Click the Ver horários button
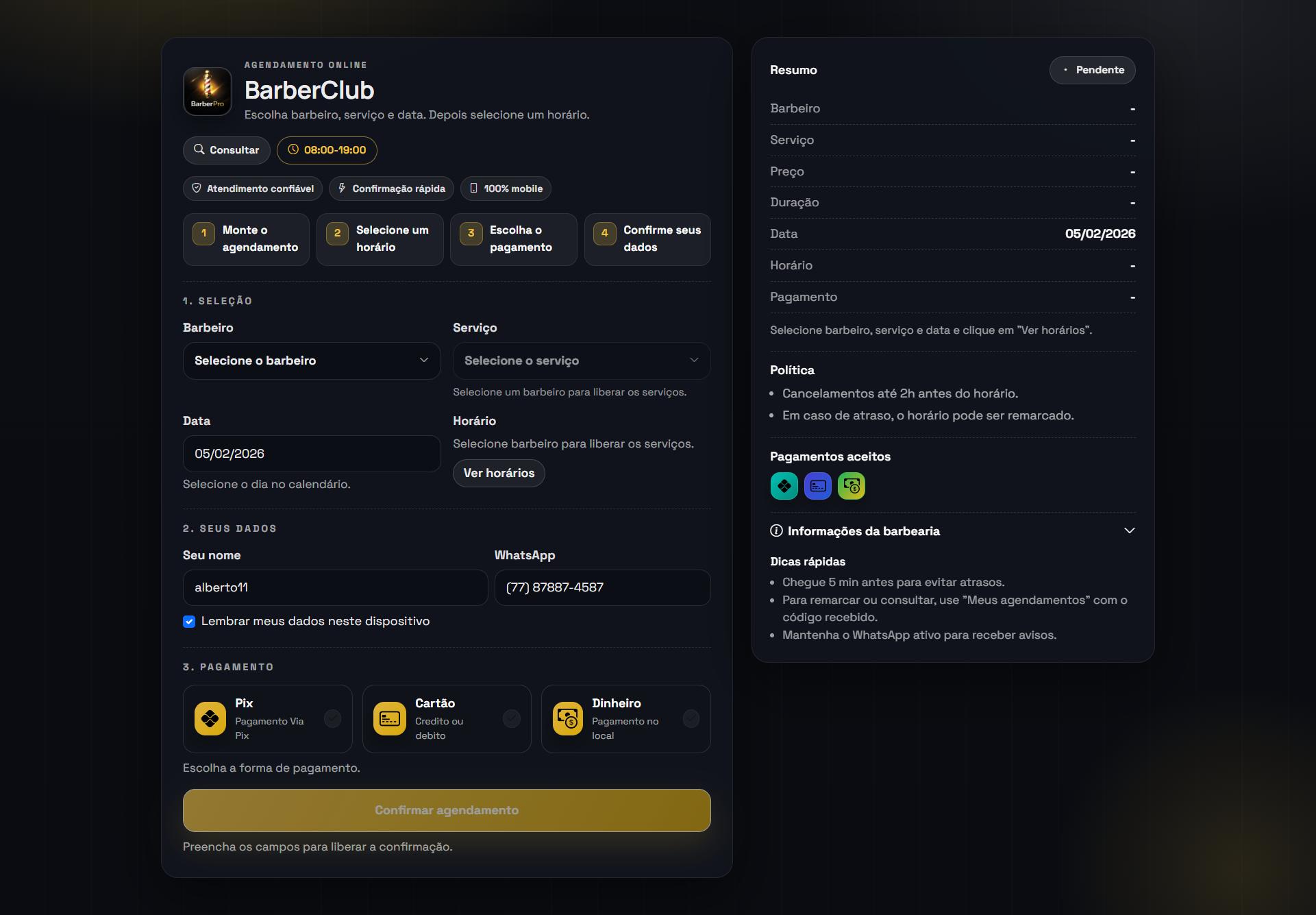This screenshot has width=1316, height=915. [x=498, y=473]
